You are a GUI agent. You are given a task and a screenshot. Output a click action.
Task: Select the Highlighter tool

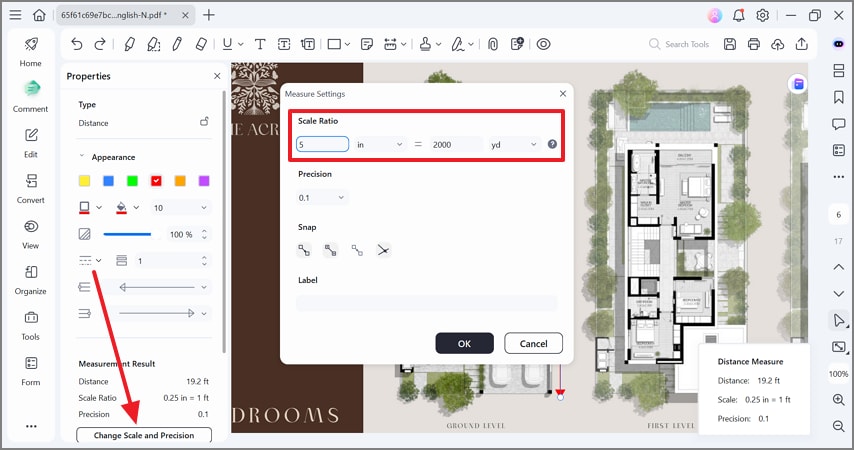[x=130, y=44]
